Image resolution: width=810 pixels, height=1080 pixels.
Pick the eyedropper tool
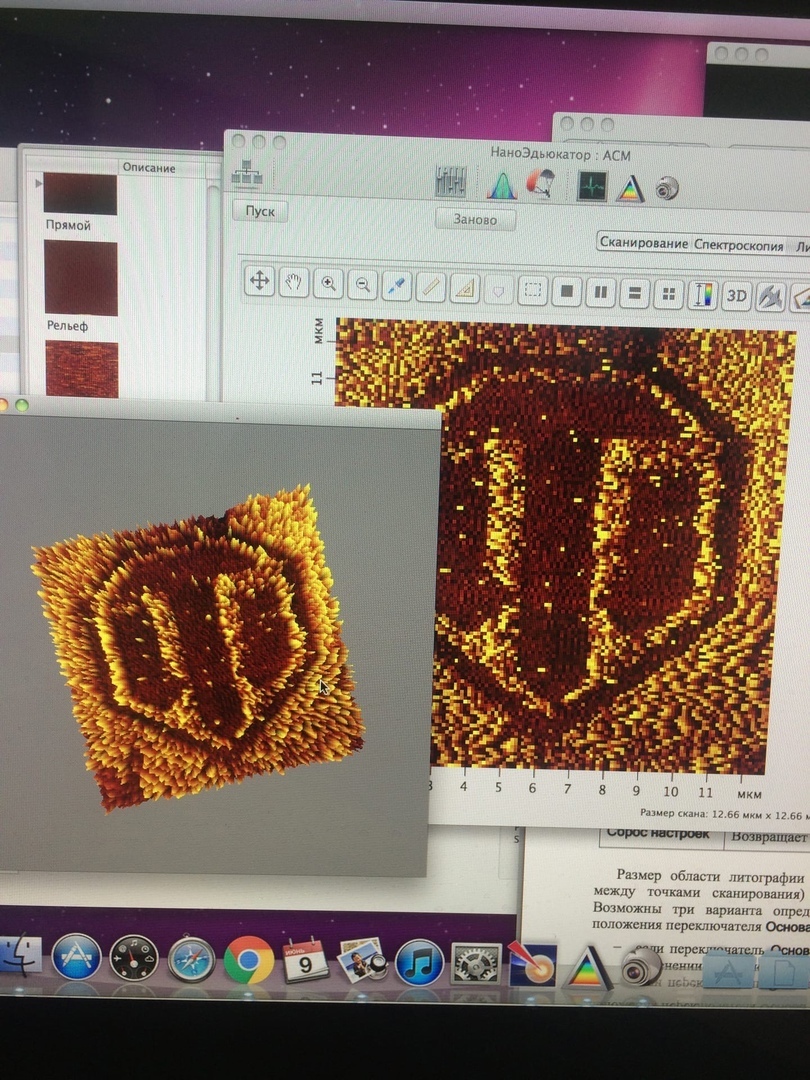point(396,287)
